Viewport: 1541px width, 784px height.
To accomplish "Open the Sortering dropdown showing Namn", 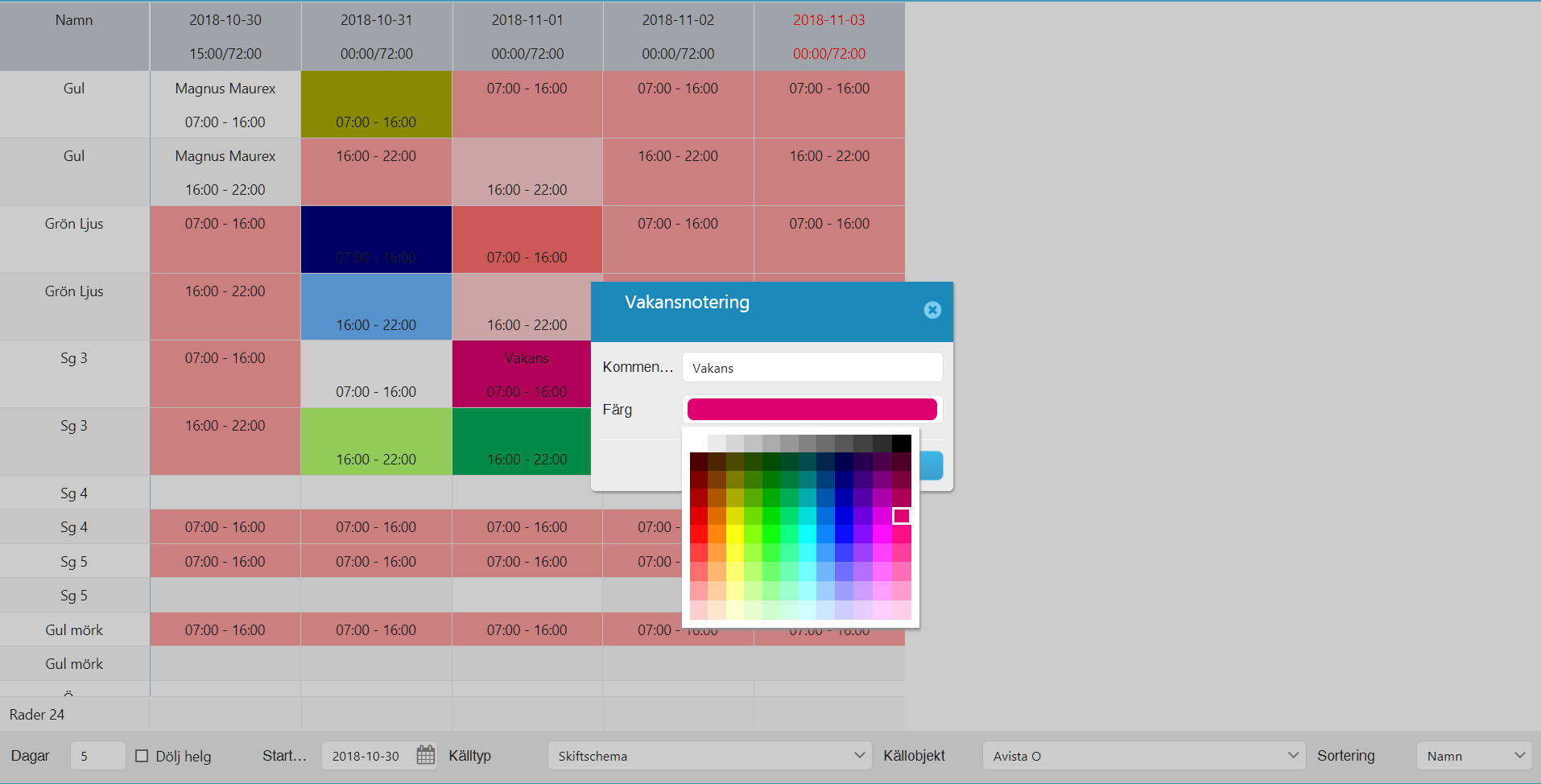I will [1473, 756].
